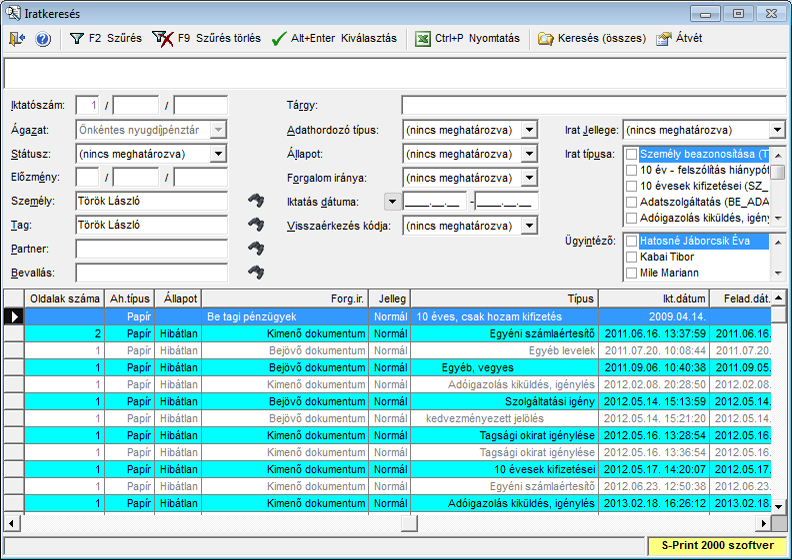792x560 pixels.
Task: Open the Forgalom iránya dropdown
Action: [529, 178]
